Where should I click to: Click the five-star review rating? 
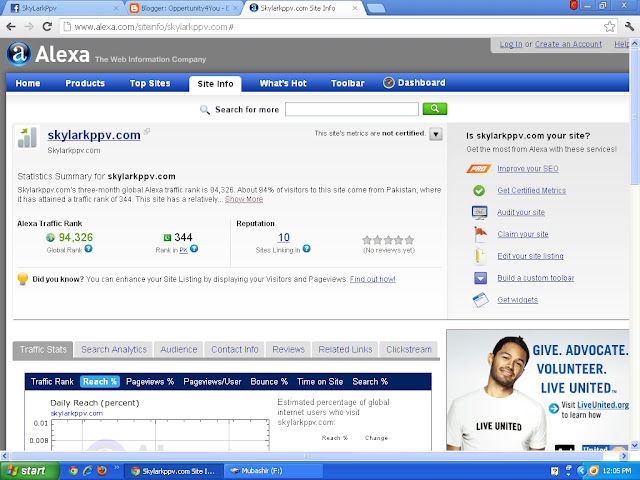tap(388, 240)
